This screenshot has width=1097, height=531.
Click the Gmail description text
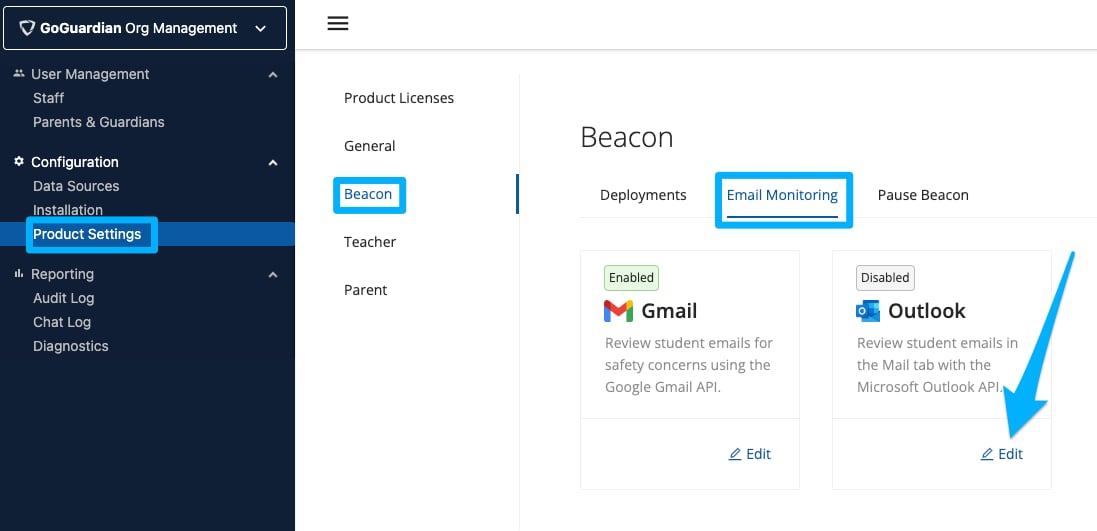pyautogui.click(x=688, y=365)
